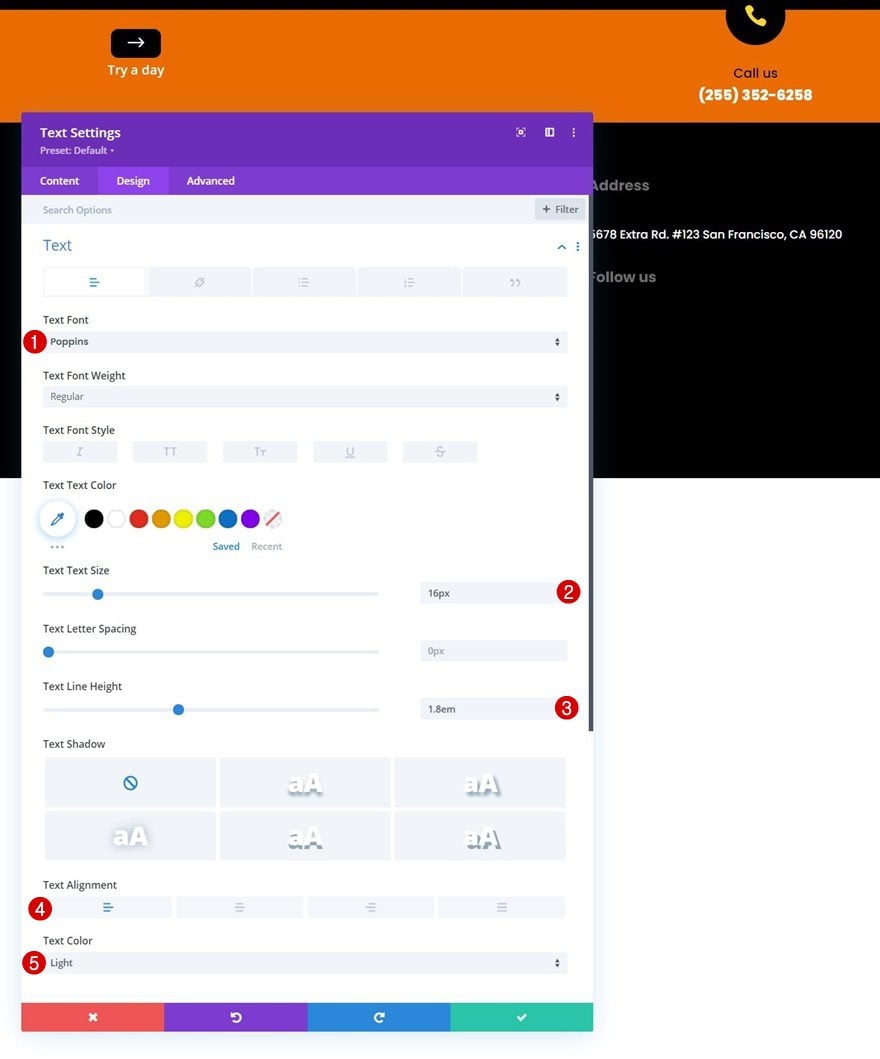This screenshot has height=1059, width=880.
Task: Toggle italic font style
Action: tap(80, 452)
